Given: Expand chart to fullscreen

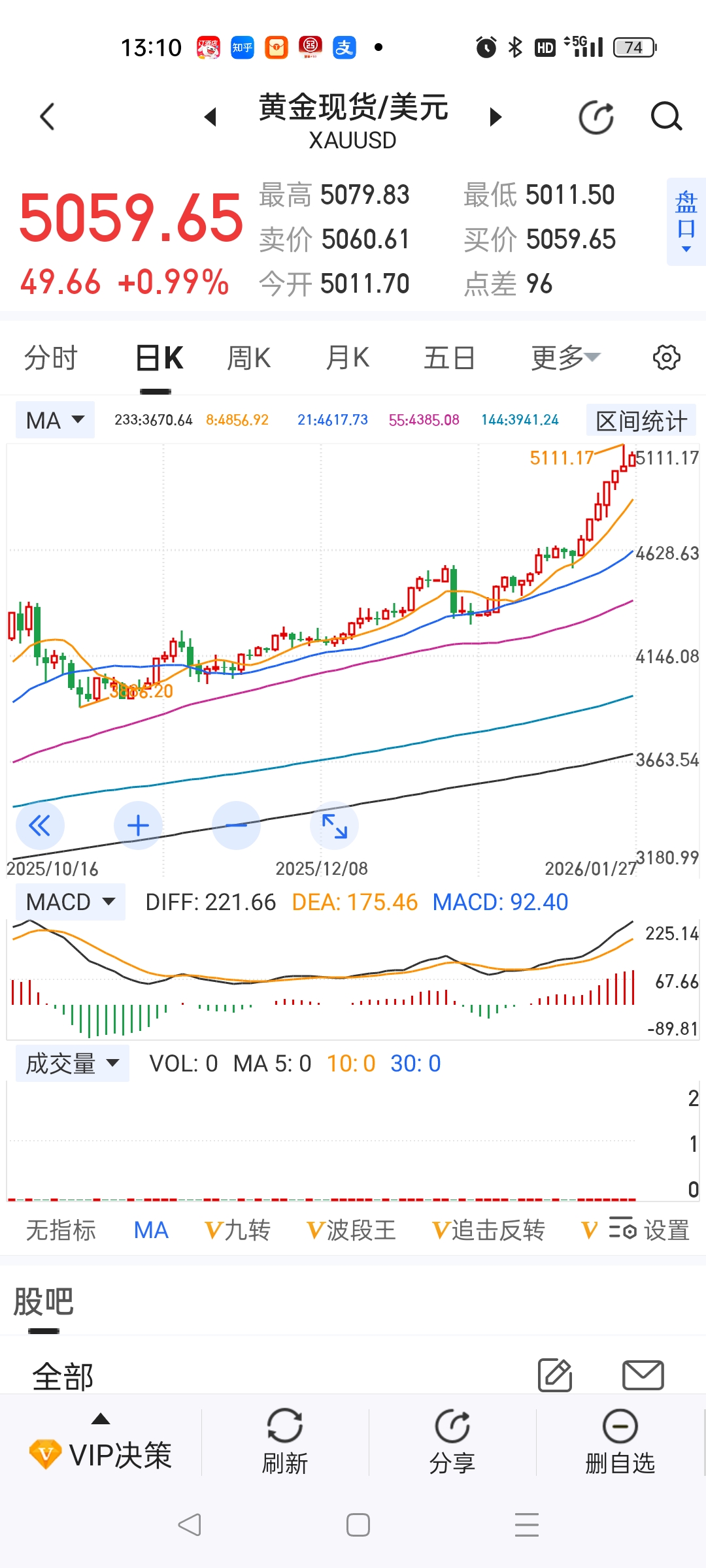Looking at the screenshot, I should [334, 826].
